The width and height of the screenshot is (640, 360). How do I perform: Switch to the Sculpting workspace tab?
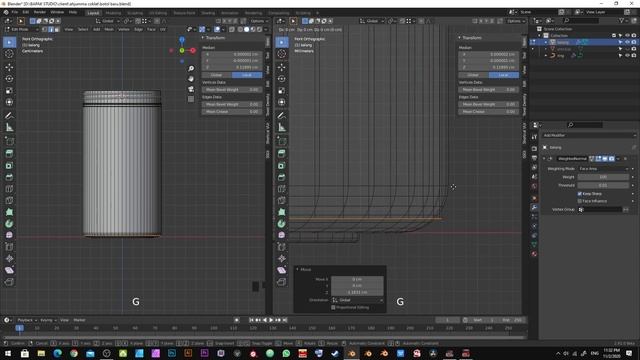[135, 13]
